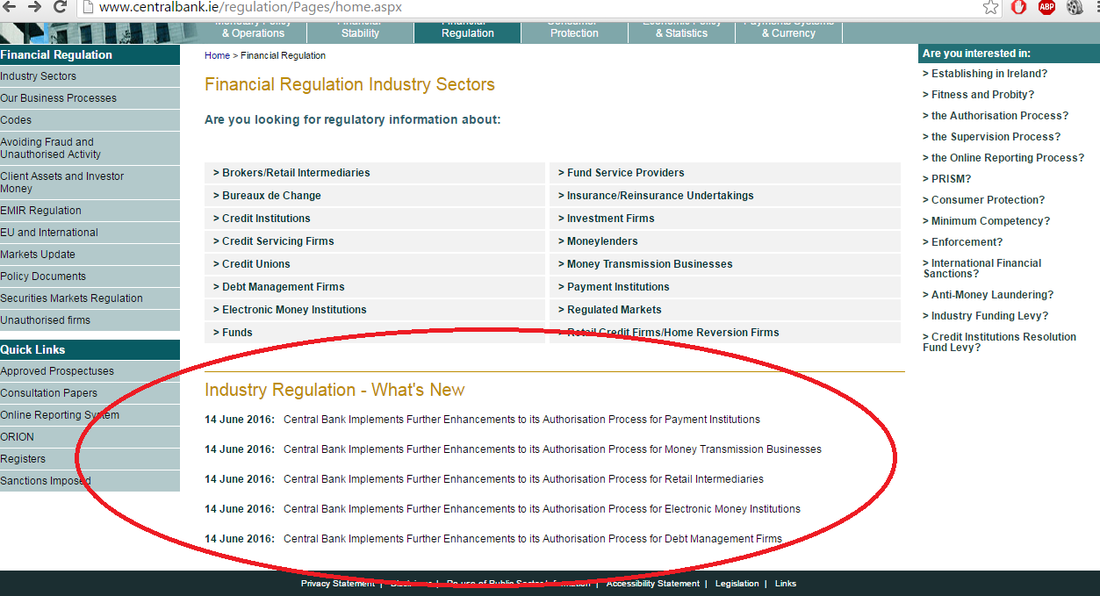Image resolution: width=1100 pixels, height=596 pixels.
Task: Open Industry Funding Levy? link
Action: (986, 316)
